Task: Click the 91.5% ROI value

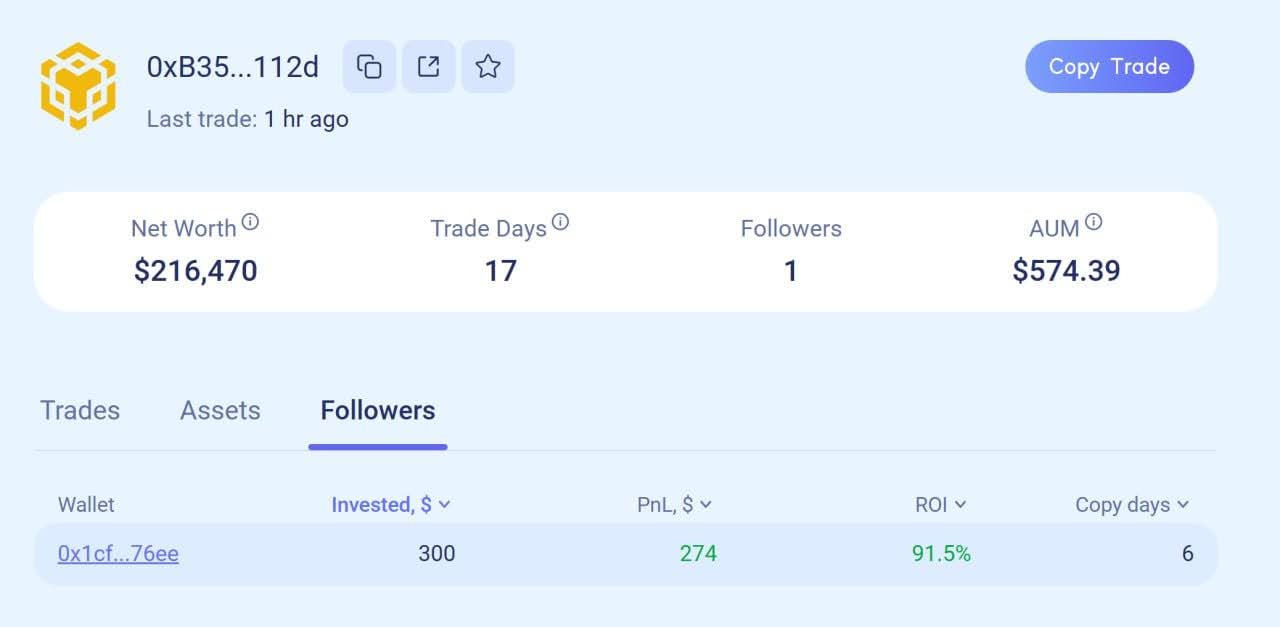Action: 941,554
